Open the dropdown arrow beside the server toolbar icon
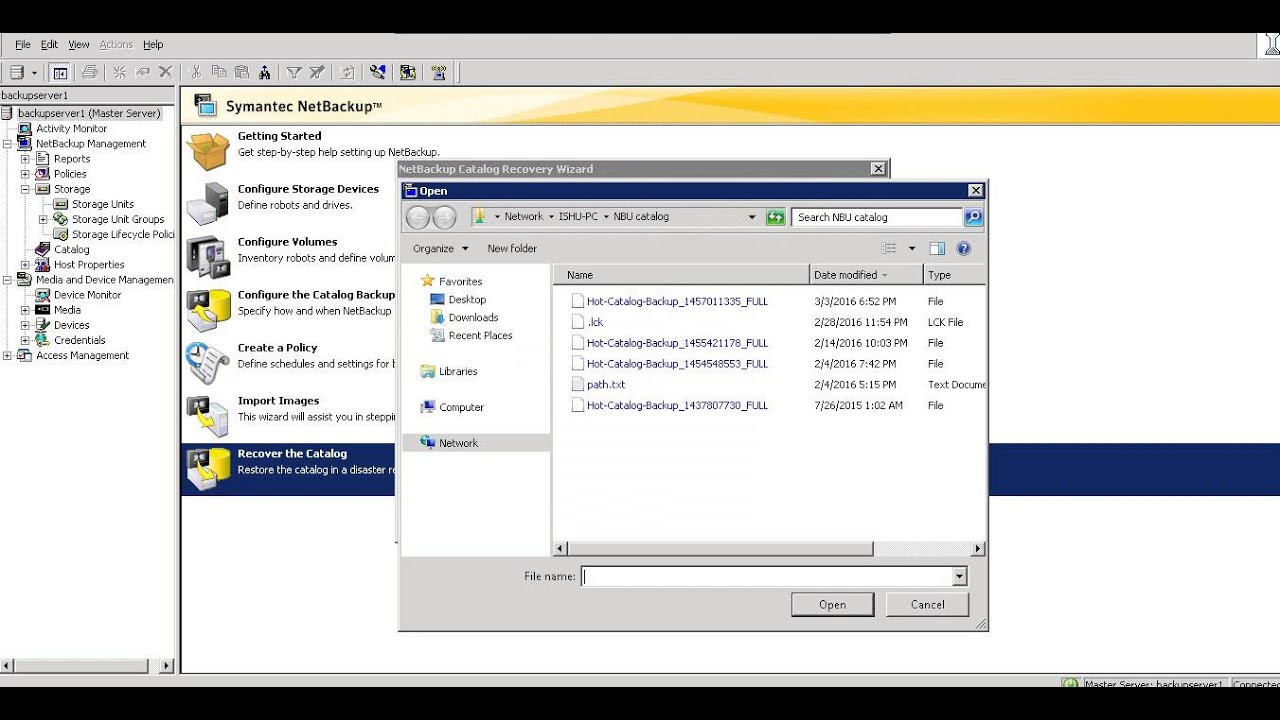This screenshot has width=1280, height=720. coord(34,73)
